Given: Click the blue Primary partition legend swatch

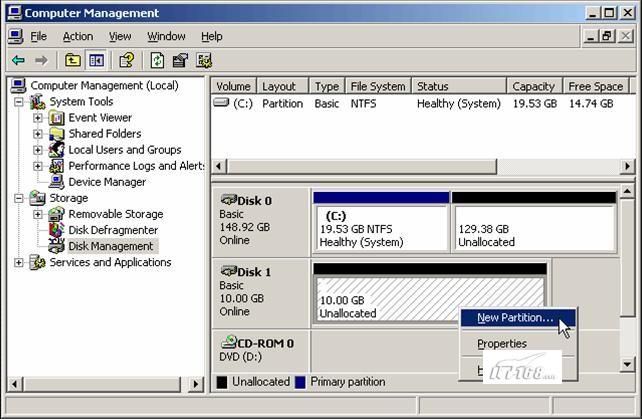Looking at the screenshot, I should [x=301, y=382].
